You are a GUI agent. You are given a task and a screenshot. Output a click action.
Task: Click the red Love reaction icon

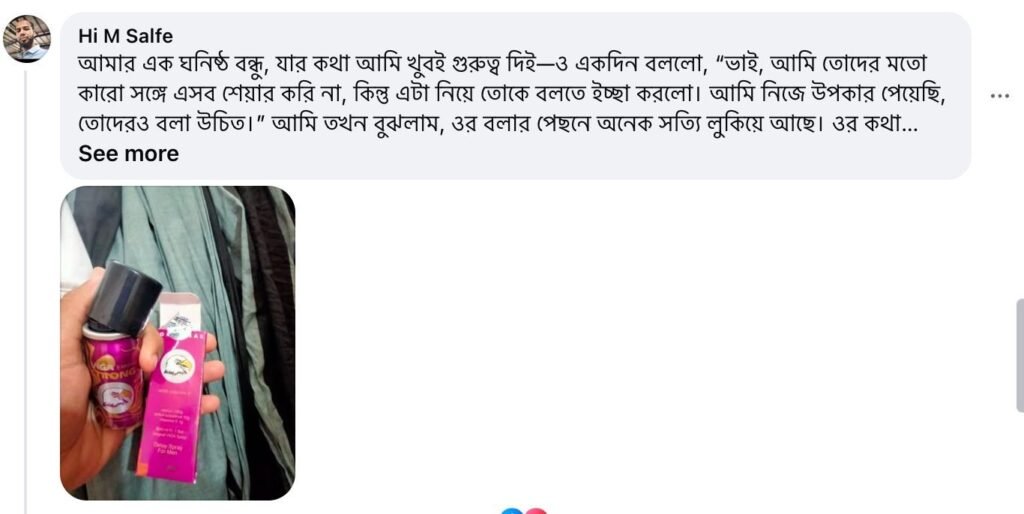pos(535,511)
